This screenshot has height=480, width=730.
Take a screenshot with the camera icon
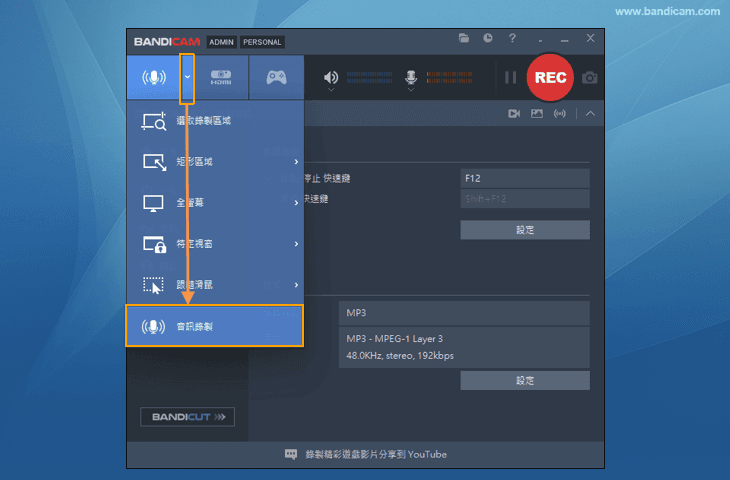click(x=589, y=78)
